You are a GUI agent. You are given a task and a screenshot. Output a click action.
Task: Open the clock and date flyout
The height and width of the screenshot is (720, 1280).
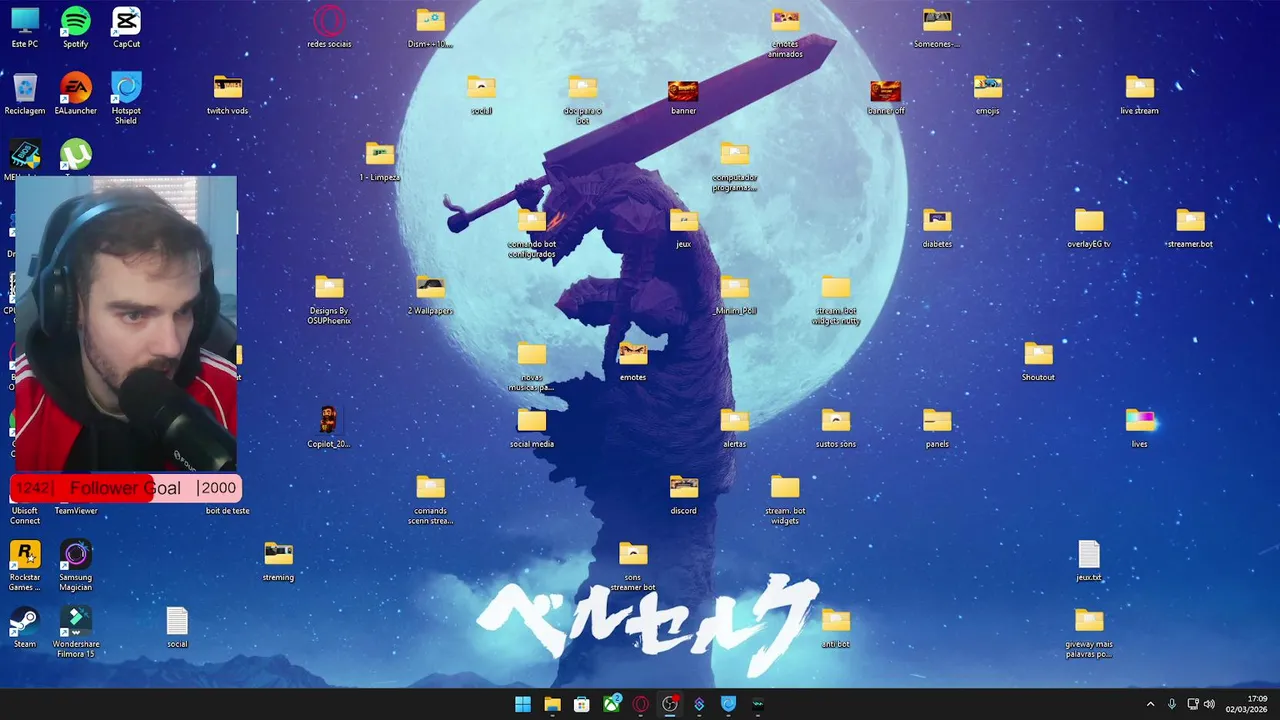click(1248, 704)
